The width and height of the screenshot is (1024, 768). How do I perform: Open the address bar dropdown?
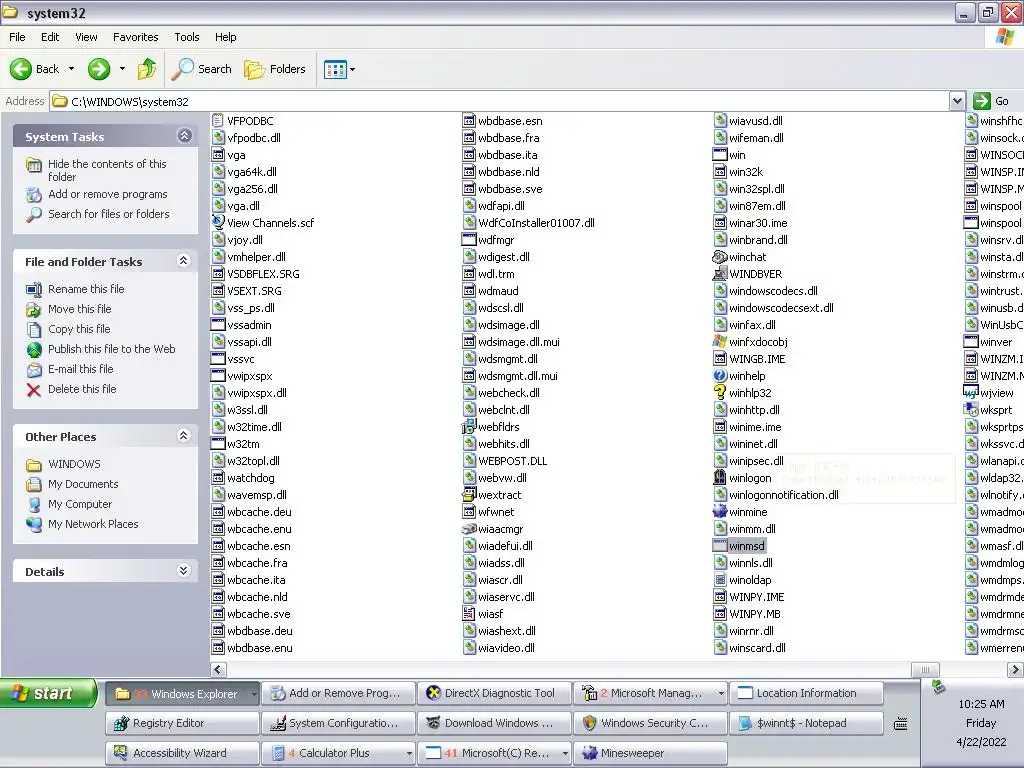click(x=957, y=101)
